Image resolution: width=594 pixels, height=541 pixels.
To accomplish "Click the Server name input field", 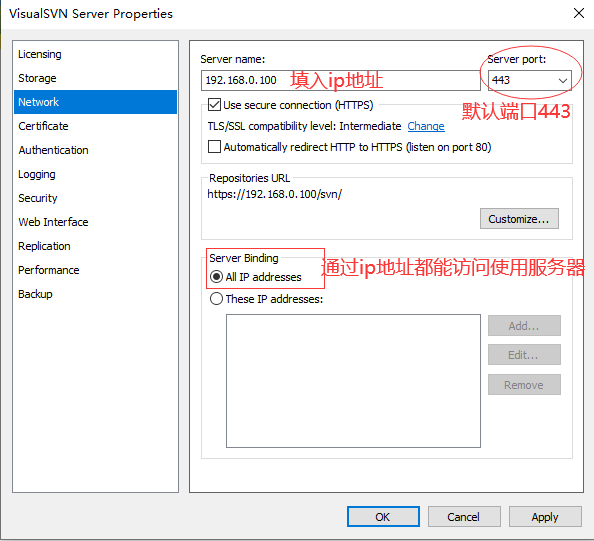I will click(x=341, y=80).
